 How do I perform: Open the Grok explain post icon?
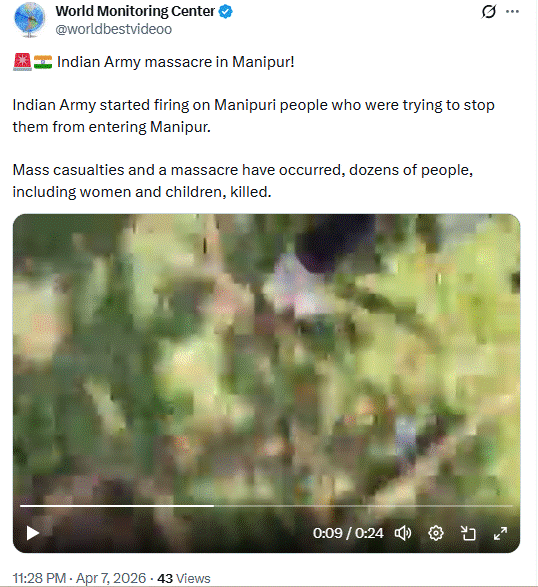pyautogui.click(x=489, y=12)
